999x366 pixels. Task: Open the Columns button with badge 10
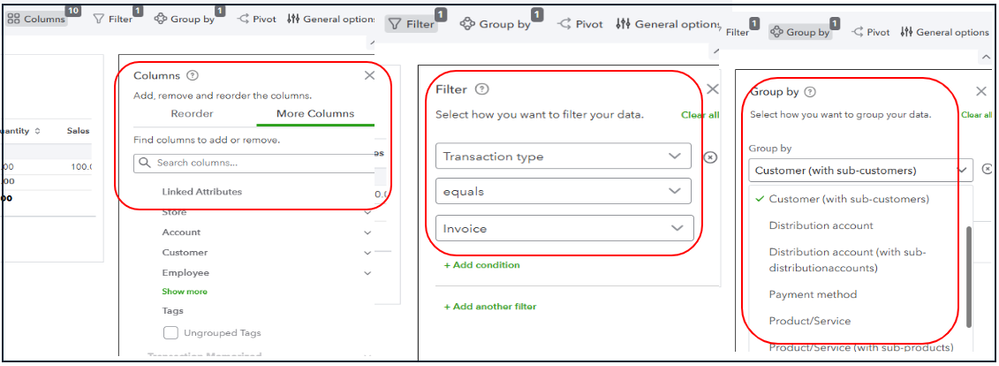(37, 19)
